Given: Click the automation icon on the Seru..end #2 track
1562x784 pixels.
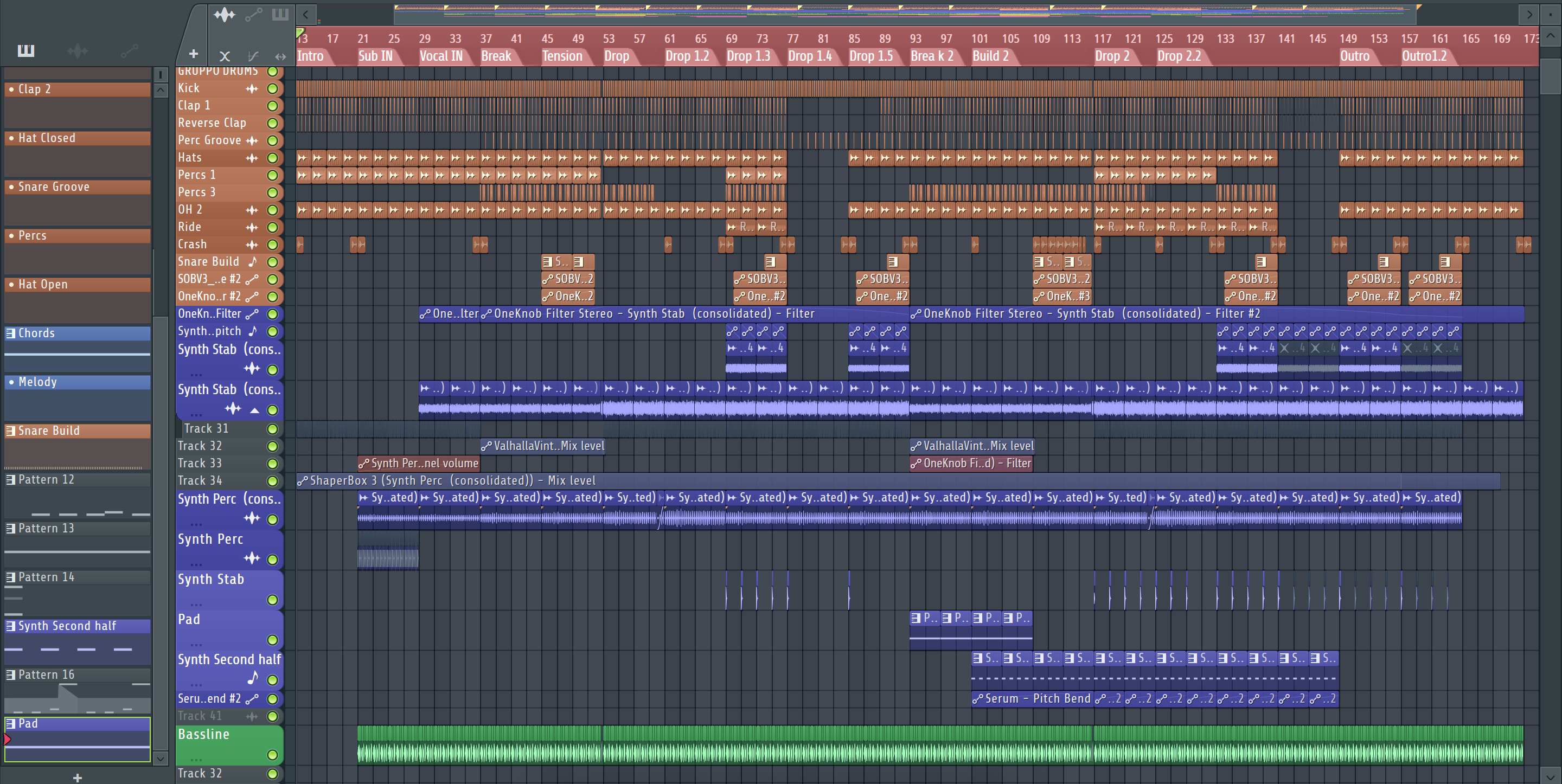Looking at the screenshot, I should [x=252, y=699].
